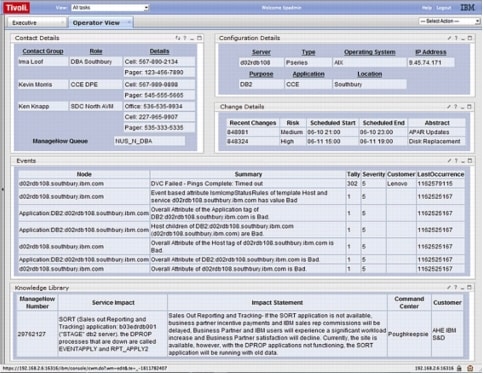This screenshot has width=484, height=374.
Task: Click the Tivoli logo
Action: tap(17, 8)
